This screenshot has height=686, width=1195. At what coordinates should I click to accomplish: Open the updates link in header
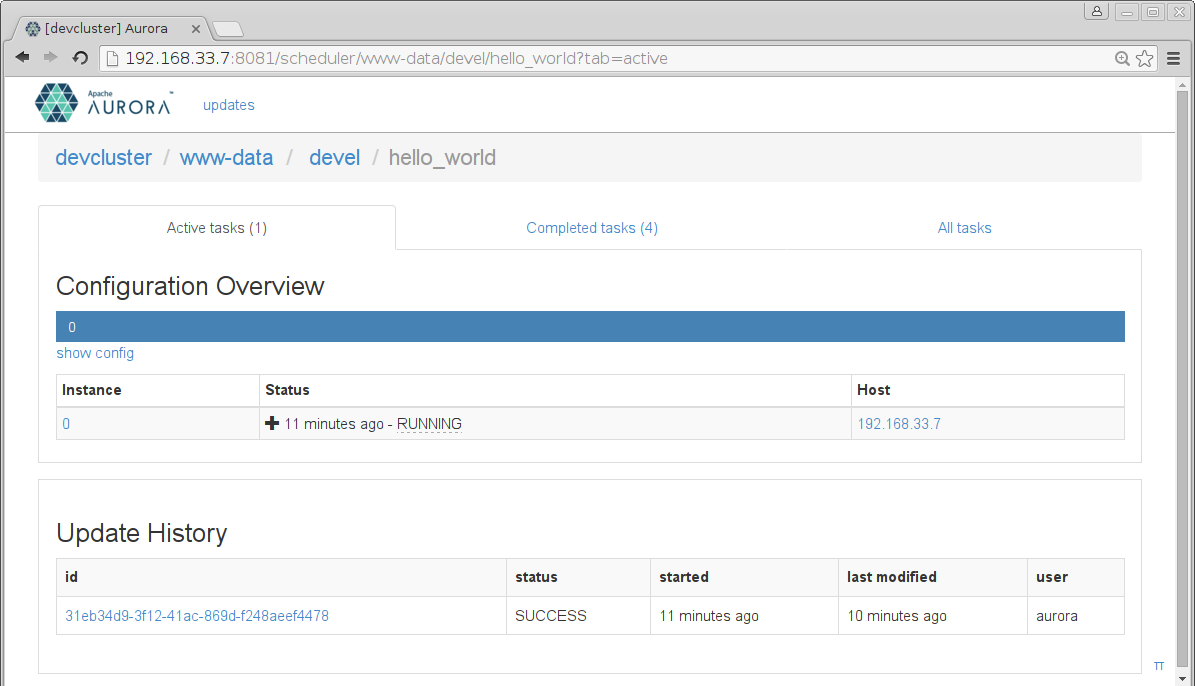coord(229,105)
